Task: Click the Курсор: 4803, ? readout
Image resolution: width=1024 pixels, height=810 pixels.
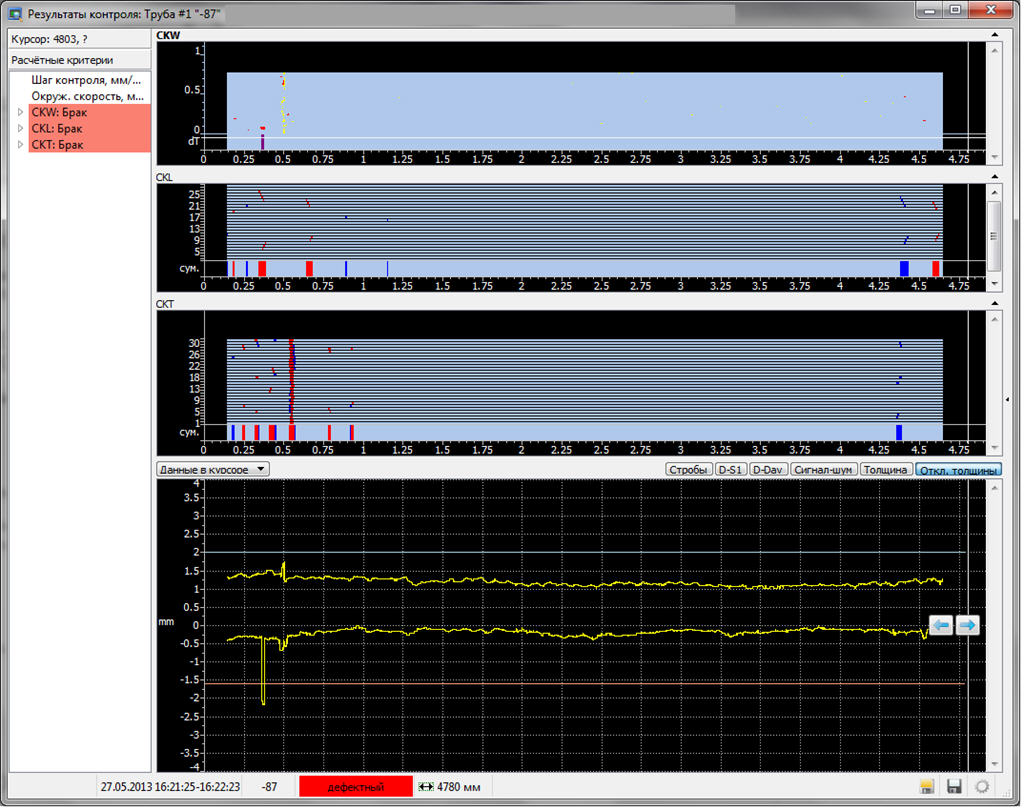Action: point(80,39)
